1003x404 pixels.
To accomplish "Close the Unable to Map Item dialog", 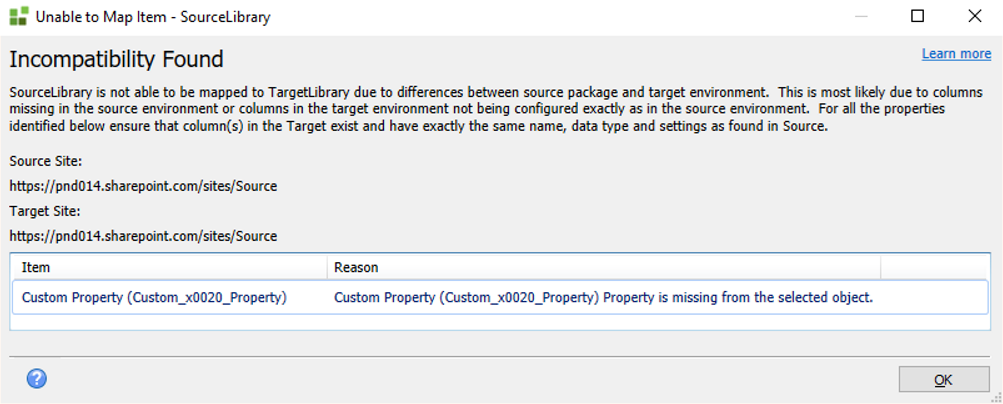I will click(x=973, y=16).
